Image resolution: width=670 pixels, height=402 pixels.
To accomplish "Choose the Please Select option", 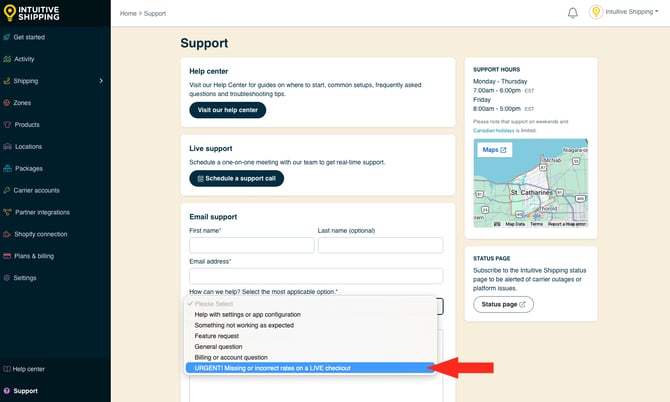I will pyautogui.click(x=311, y=304).
